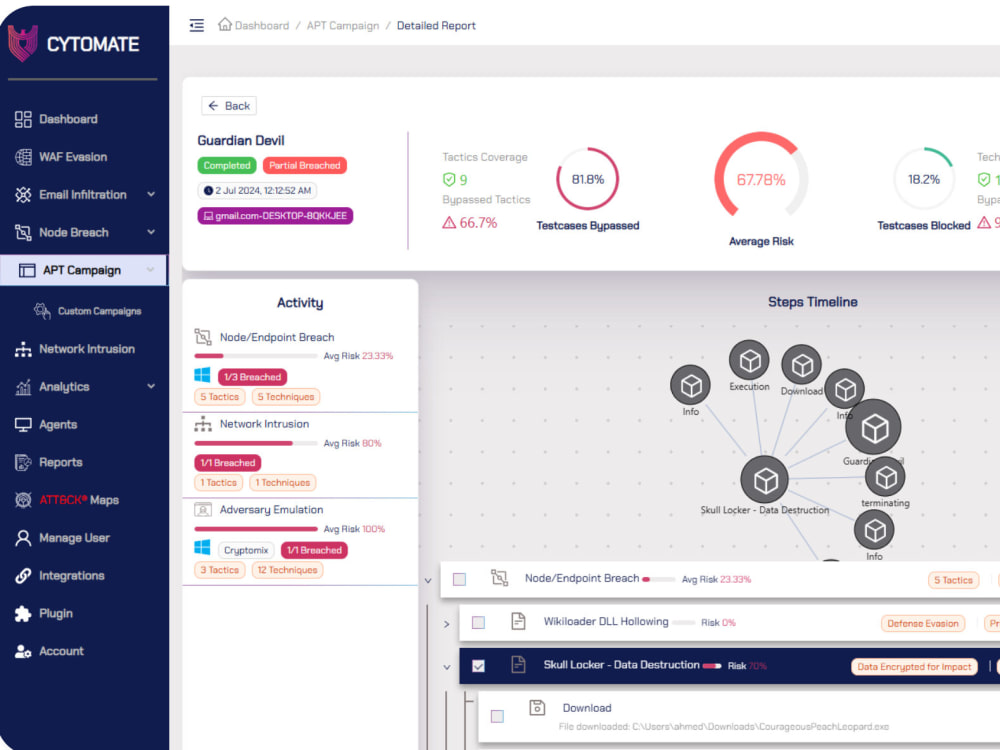Click the Reports sidebar icon
The image size is (1000, 750).
pyautogui.click(x=23, y=462)
